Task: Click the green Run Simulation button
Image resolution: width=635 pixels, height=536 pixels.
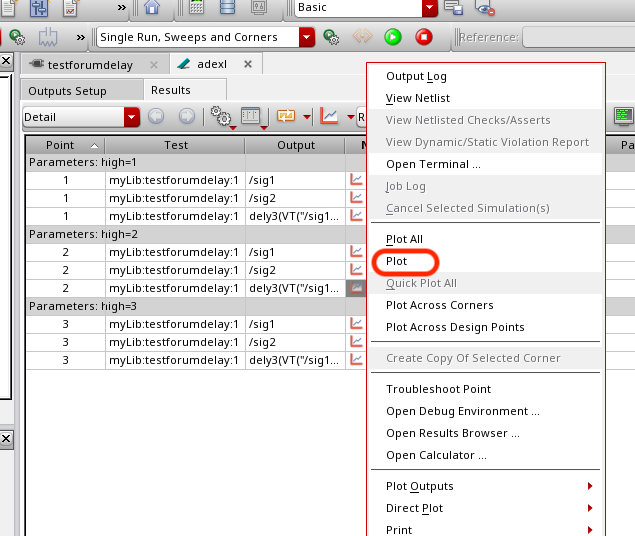Action: (393, 37)
